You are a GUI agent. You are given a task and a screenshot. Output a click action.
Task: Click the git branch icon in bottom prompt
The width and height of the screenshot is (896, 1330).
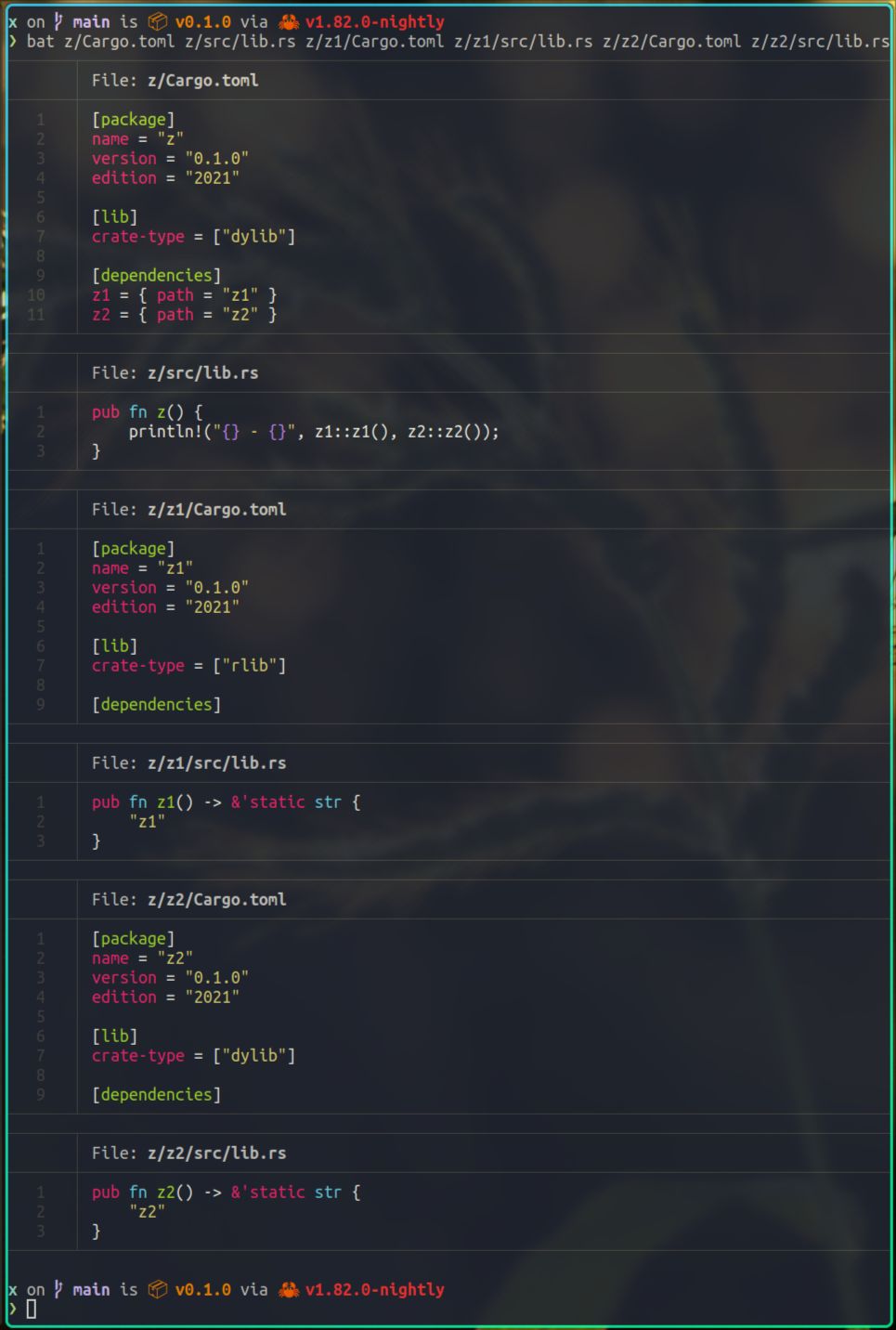[58, 1289]
